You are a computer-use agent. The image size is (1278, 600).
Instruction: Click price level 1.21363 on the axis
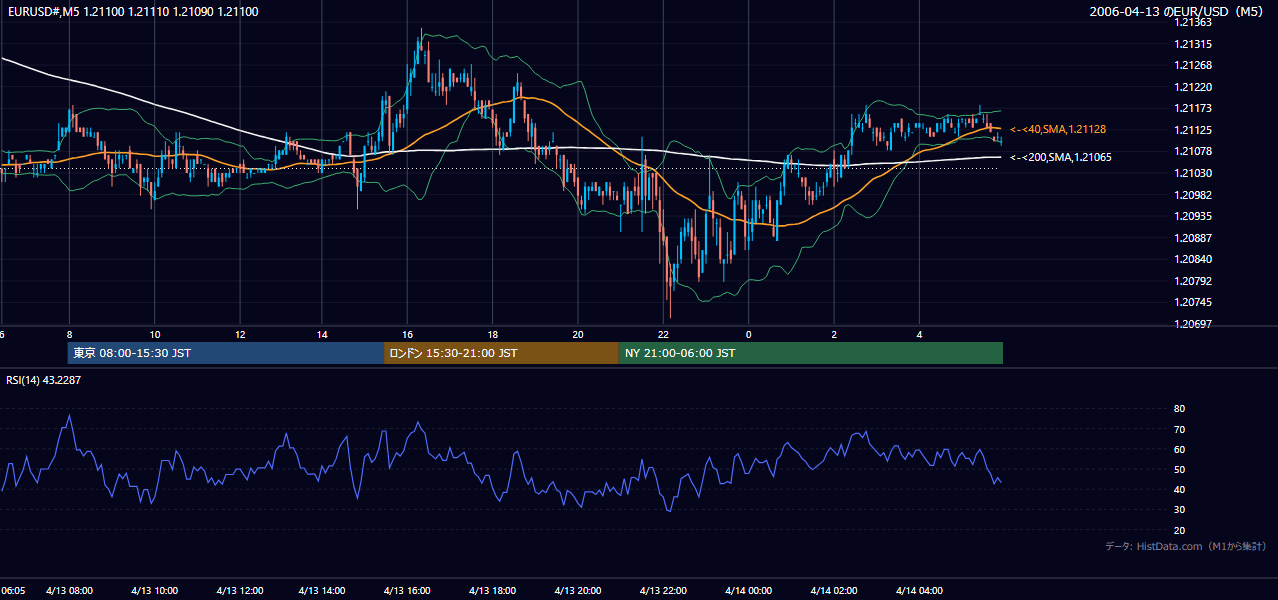coord(1194,22)
